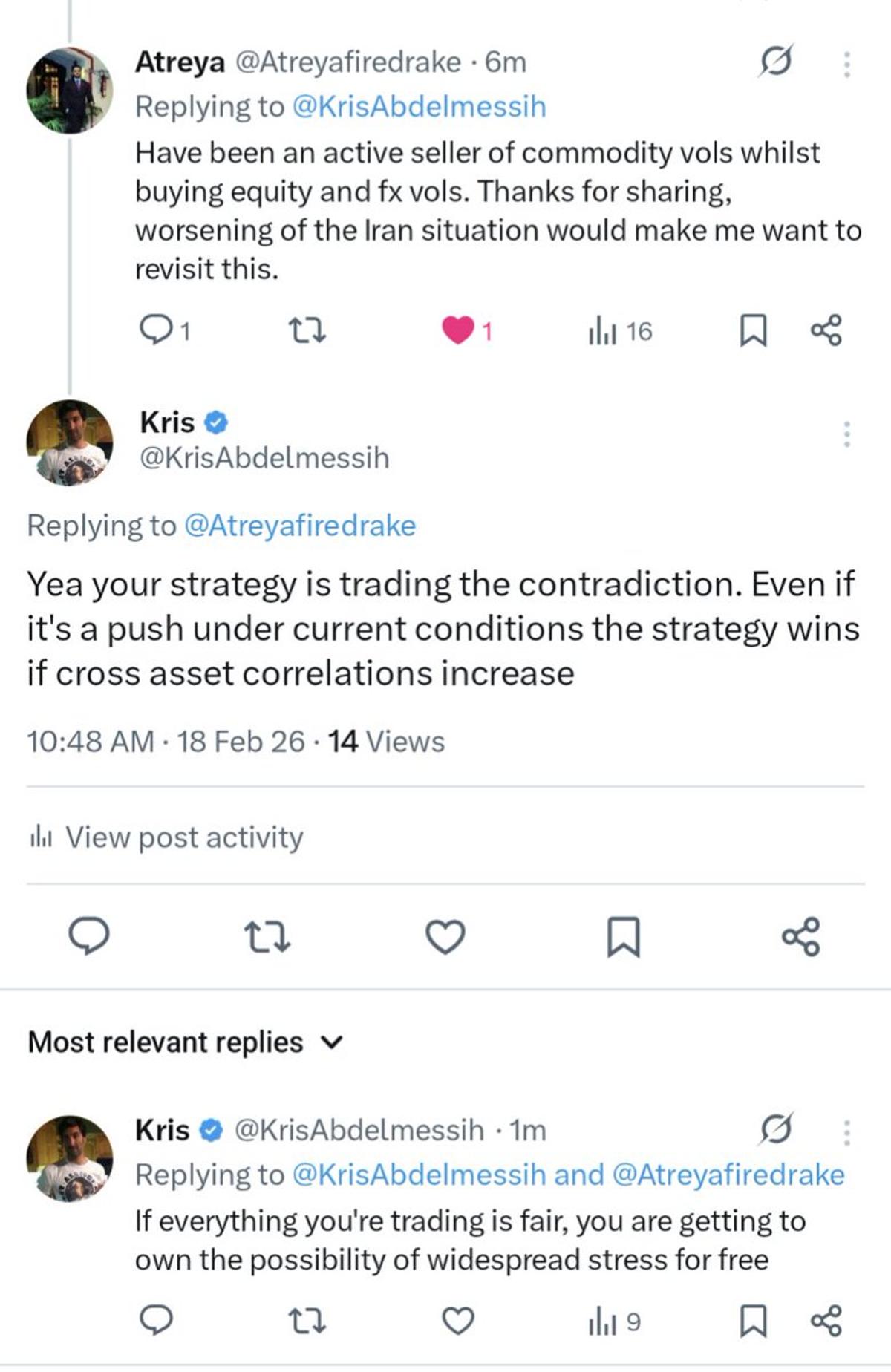Viewport: 891px width, 1372px height.
Task: Unlike Atreya's tweet with pink heart
Action: 458,330
